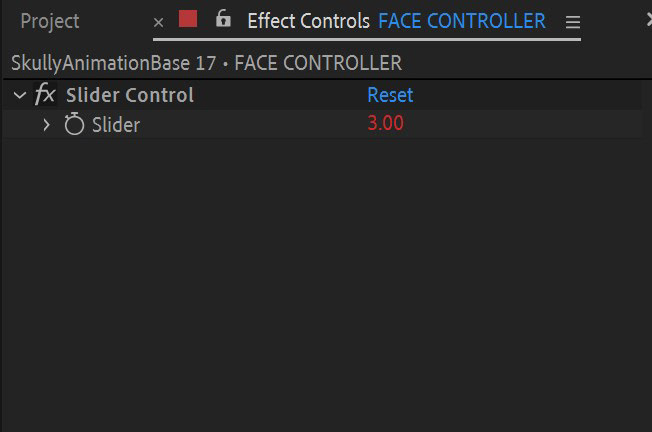Toggle the Effect Controls viewer lock icon
This screenshot has width=652, height=432.
[x=223, y=18]
